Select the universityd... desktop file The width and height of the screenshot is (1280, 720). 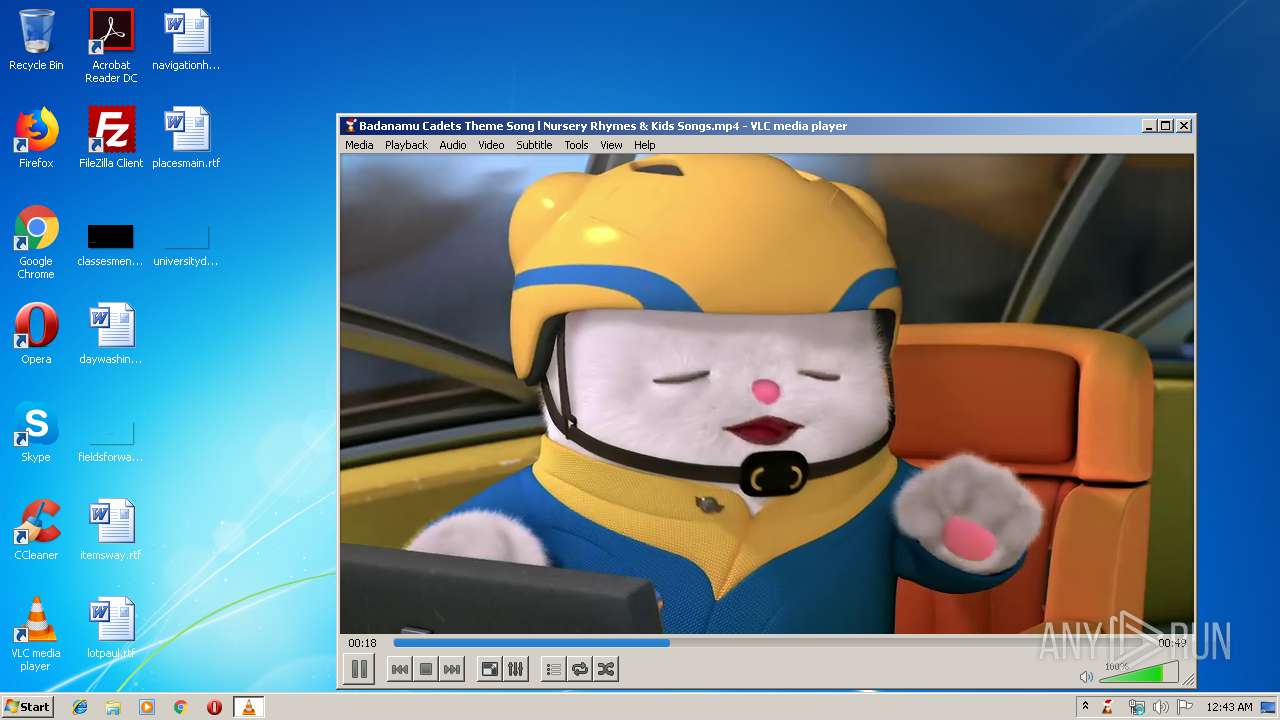pos(186,246)
